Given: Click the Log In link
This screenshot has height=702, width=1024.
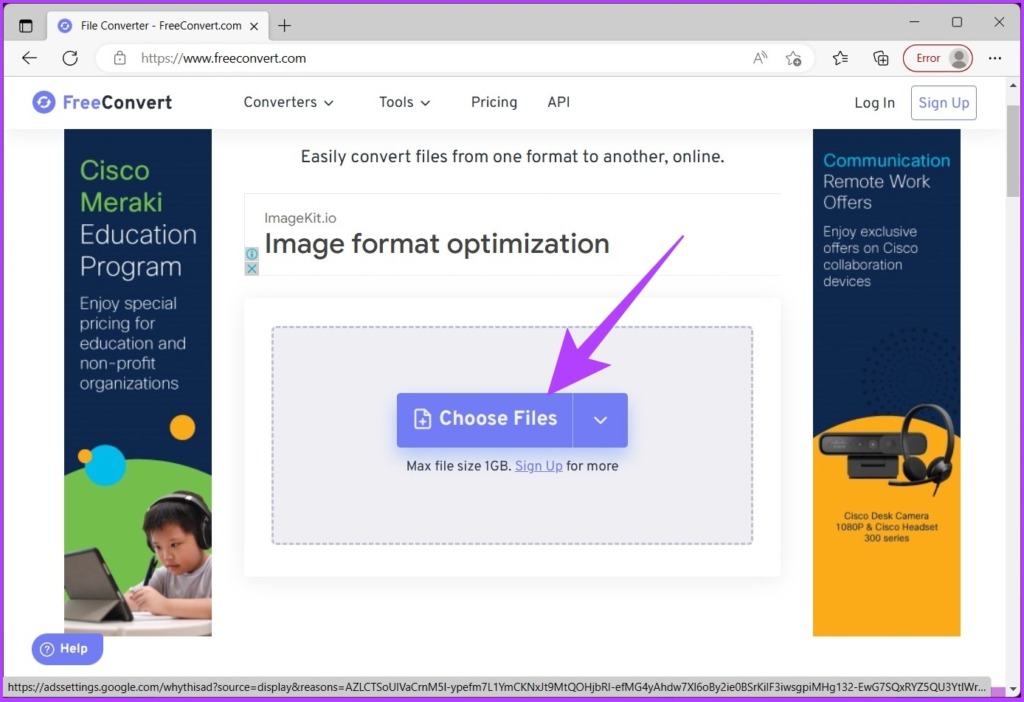Looking at the screenshot, I should [874, 103].
